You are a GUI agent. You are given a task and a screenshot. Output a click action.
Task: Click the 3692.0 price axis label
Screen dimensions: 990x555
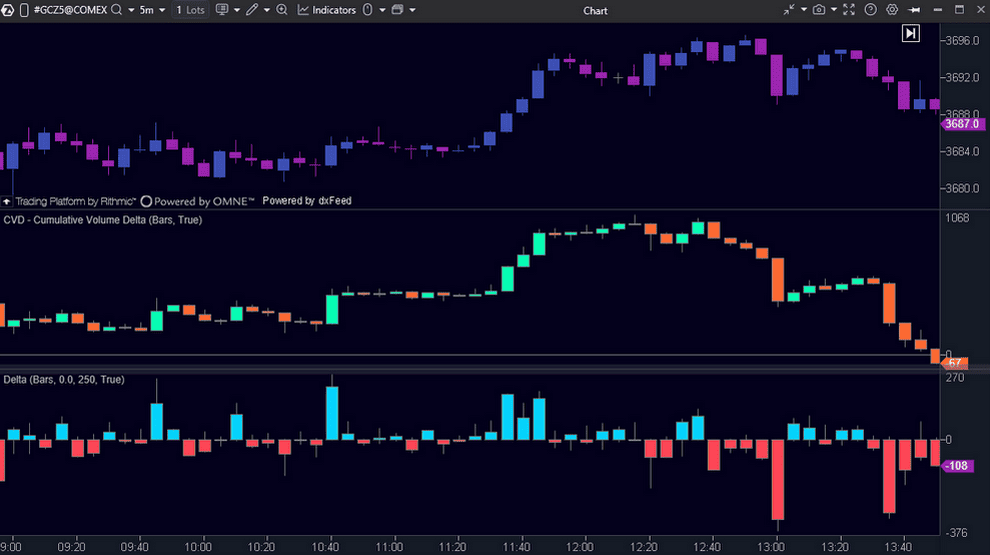point(962,77)
